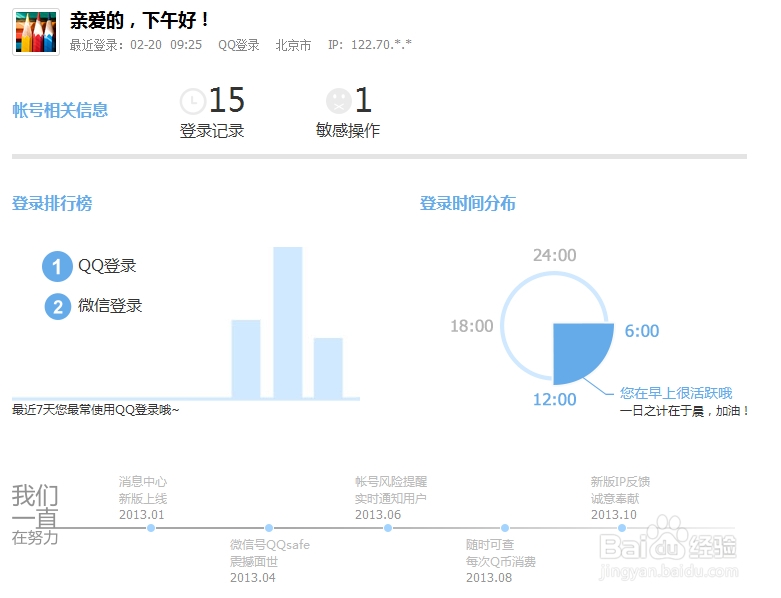The width and height of the screenshot is (781, 598).
Task: Click the colored pencils avatar thumbnail
Action: coord(36,32)
